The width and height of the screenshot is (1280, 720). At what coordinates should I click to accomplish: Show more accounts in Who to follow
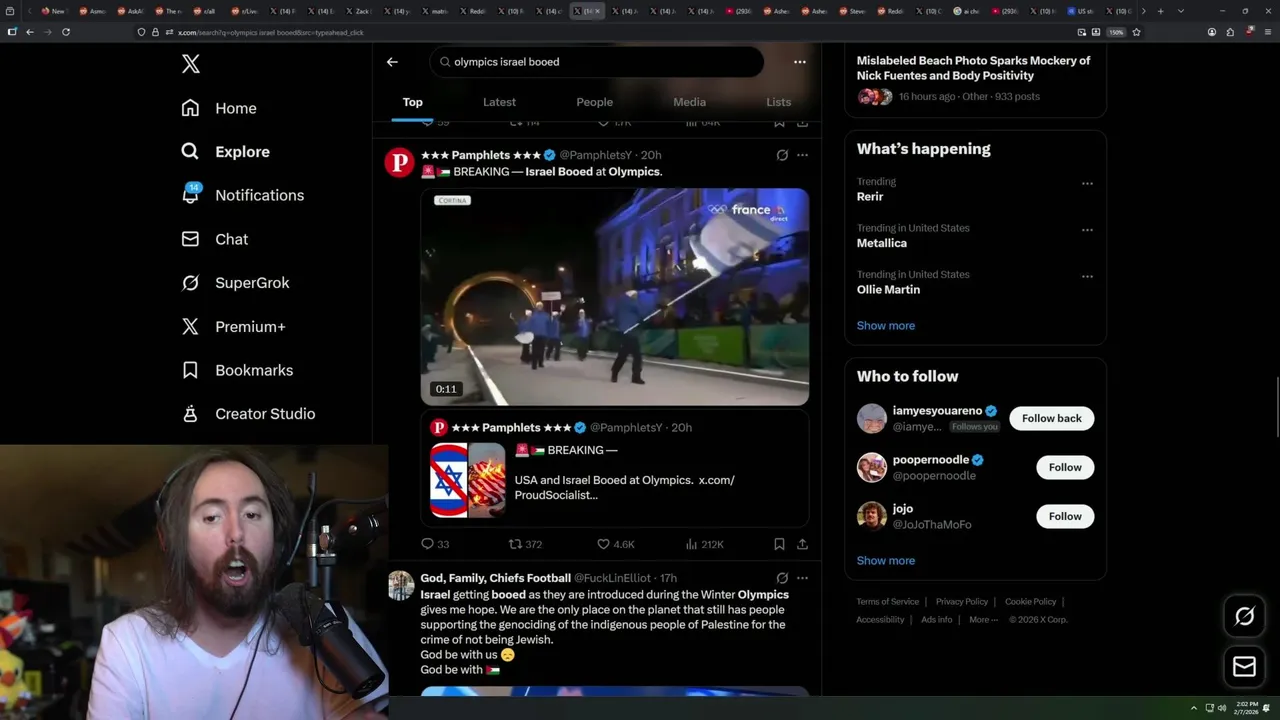tap(885, 560)
